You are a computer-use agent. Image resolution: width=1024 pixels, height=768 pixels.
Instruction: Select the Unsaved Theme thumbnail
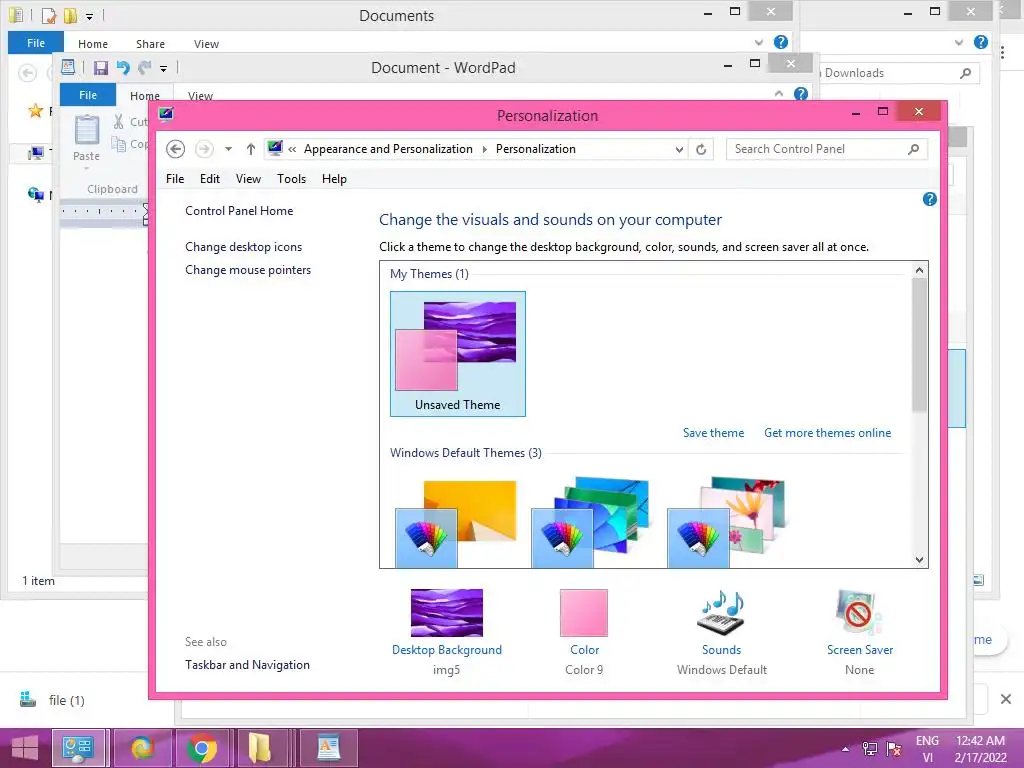point(458,353)
